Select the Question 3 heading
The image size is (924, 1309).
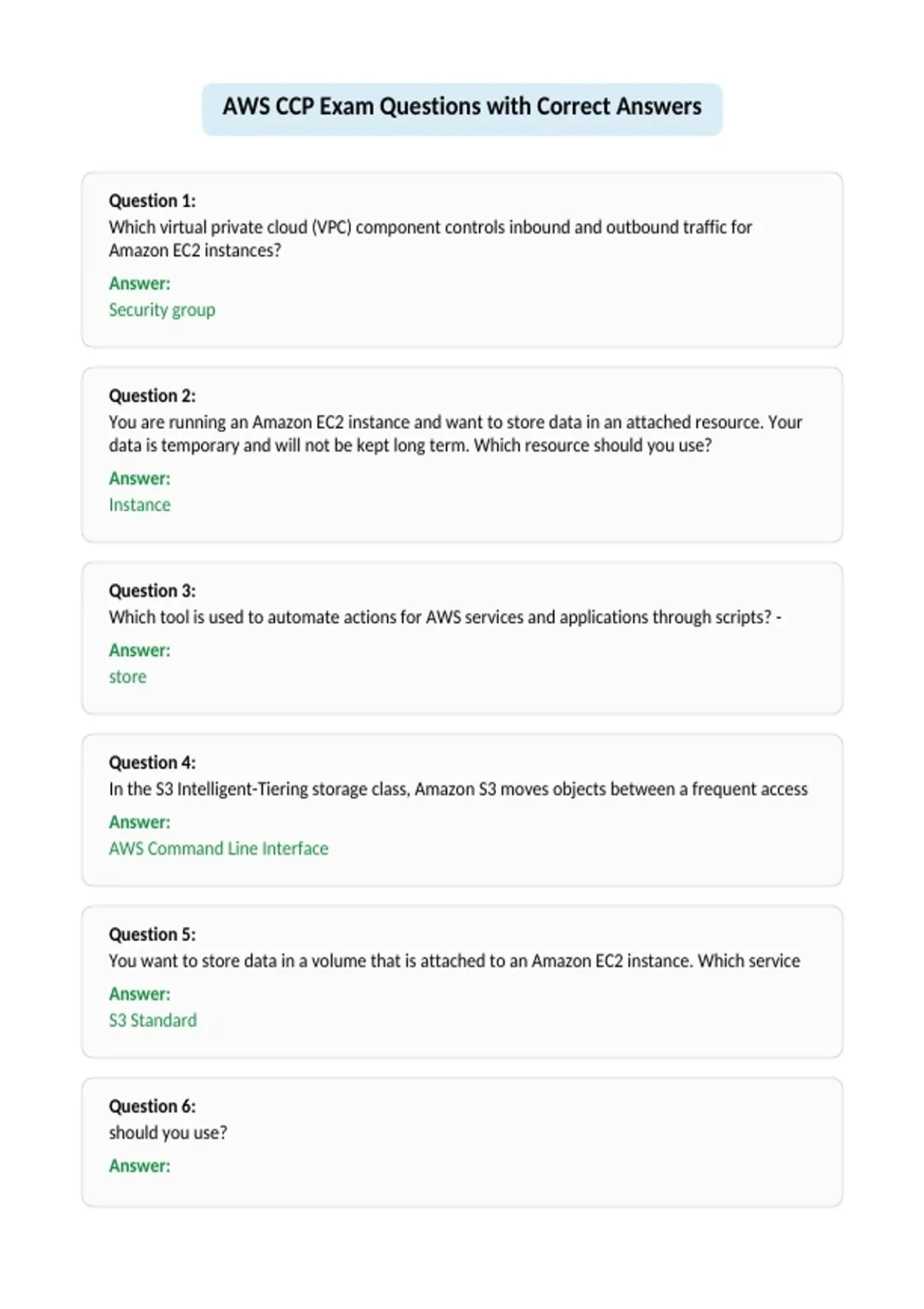(x=152, y=591)
